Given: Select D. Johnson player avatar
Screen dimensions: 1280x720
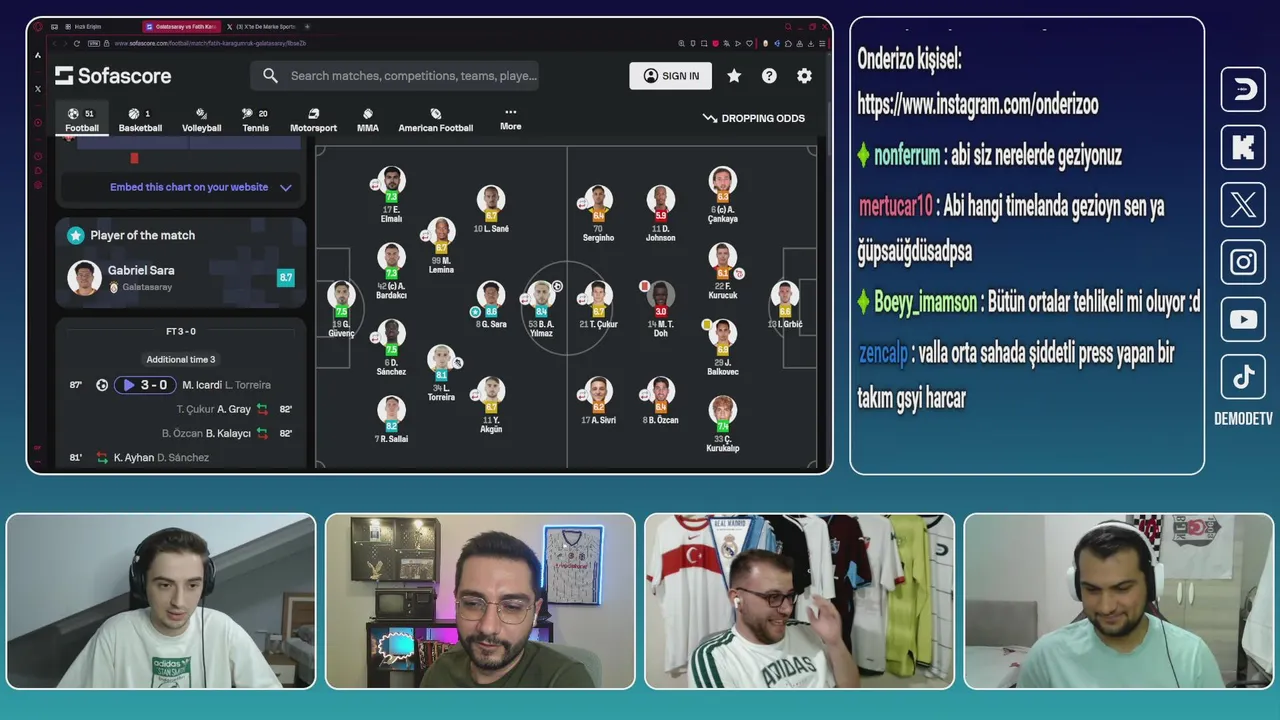Looking at the screenshot, I should (x=660, y=198).
